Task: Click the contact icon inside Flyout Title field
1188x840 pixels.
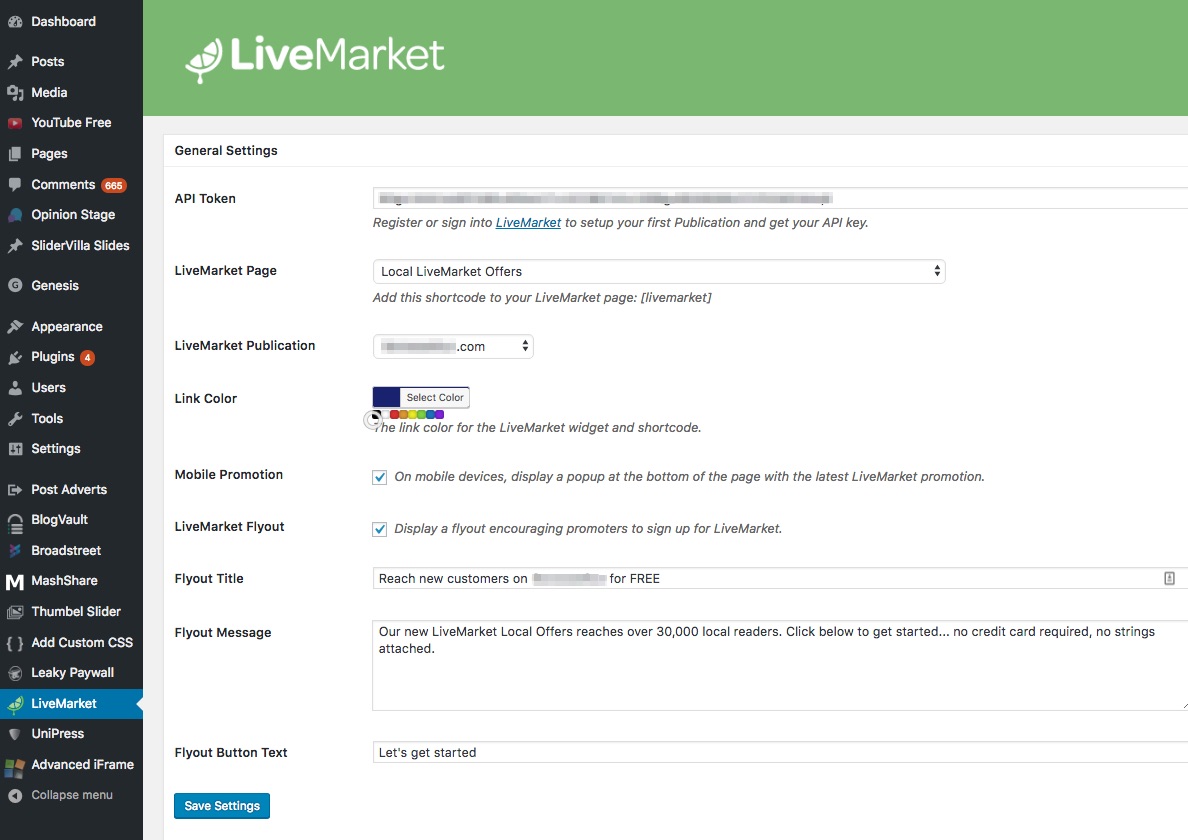Action: tap(1169, 579)
